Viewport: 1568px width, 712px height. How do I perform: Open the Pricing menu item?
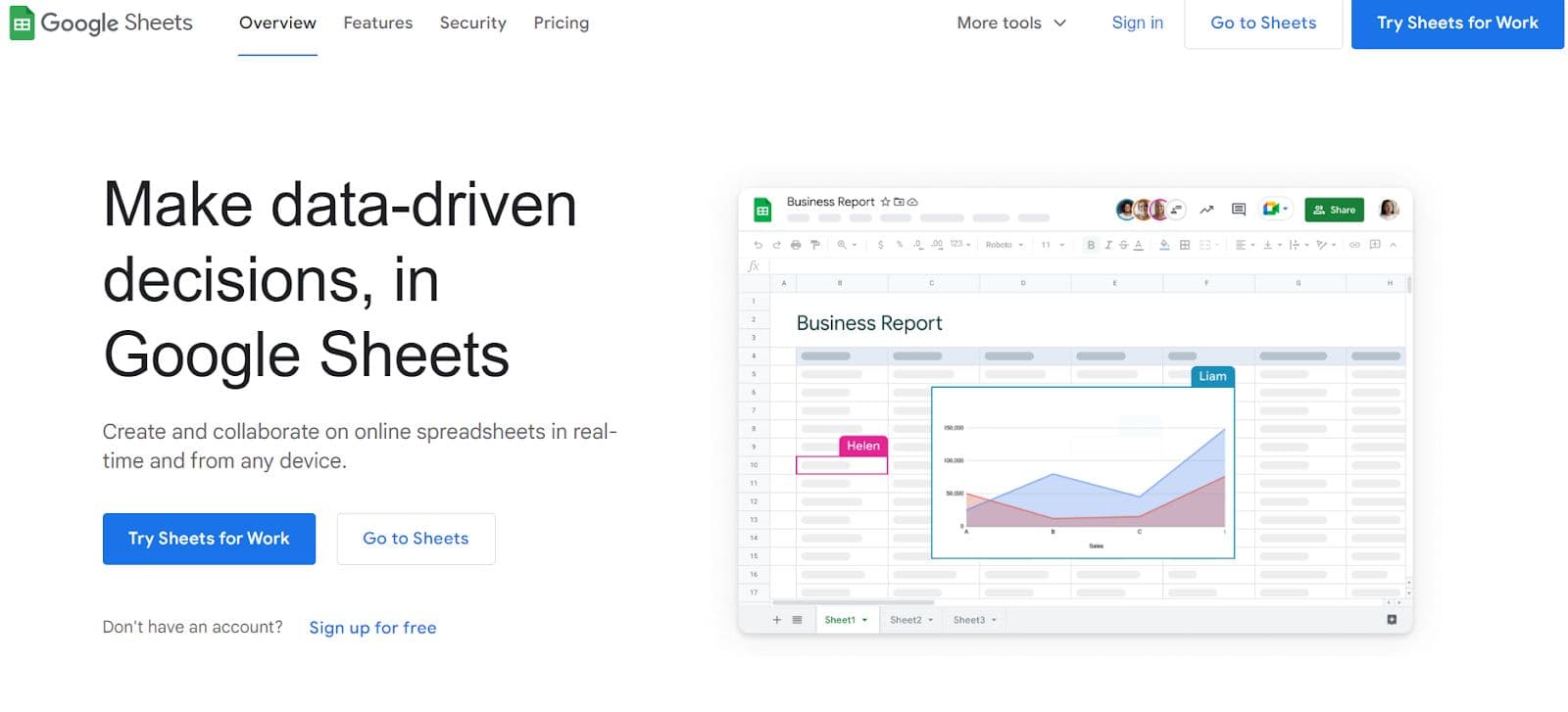(561, 23)
